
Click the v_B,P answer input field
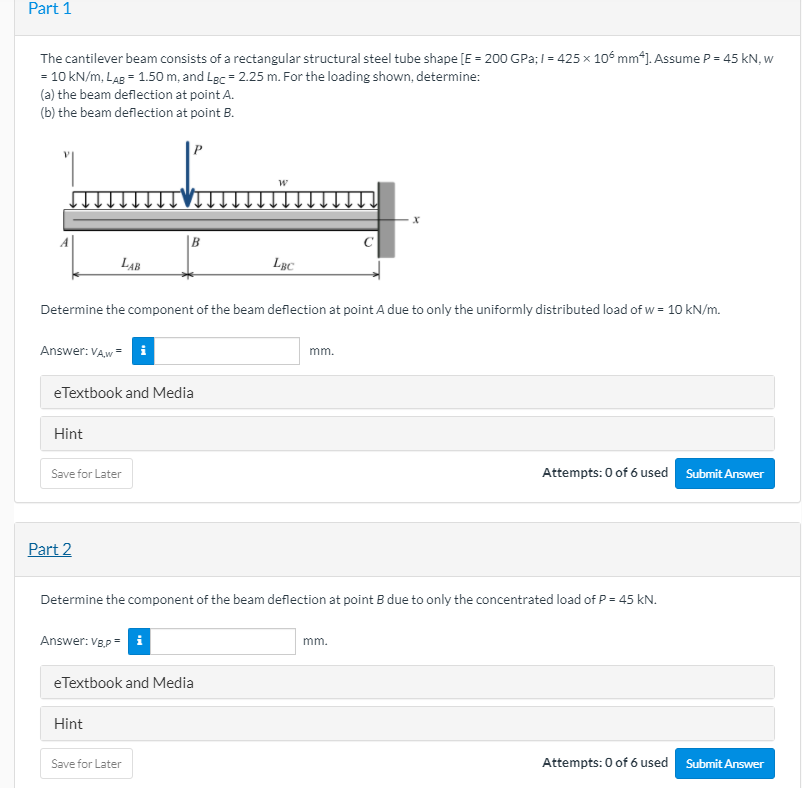point(225,641)
